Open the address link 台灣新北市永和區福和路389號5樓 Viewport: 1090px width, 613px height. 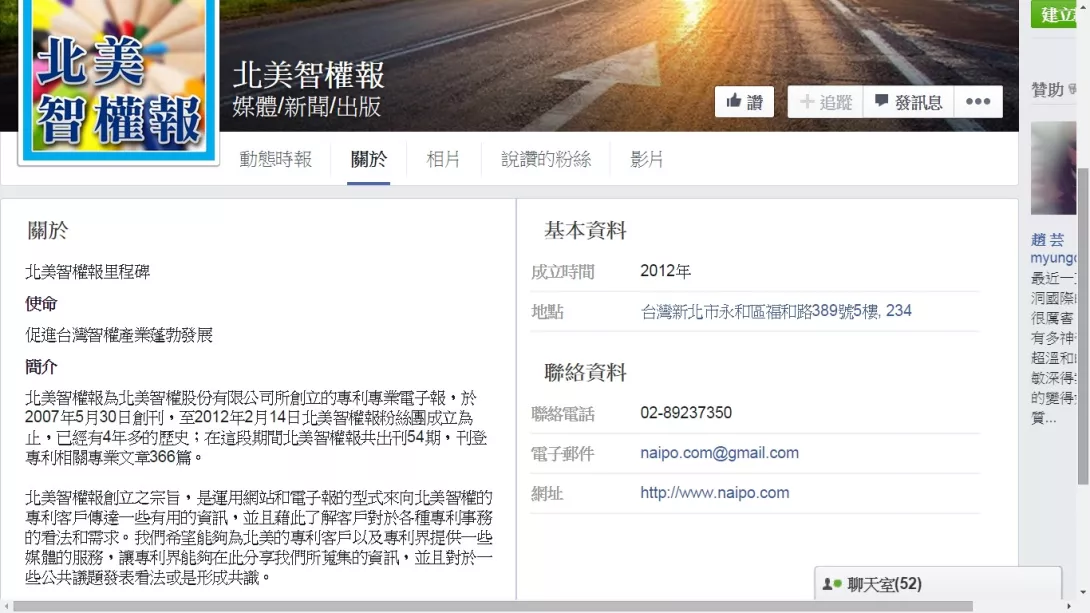coord(776,311)
